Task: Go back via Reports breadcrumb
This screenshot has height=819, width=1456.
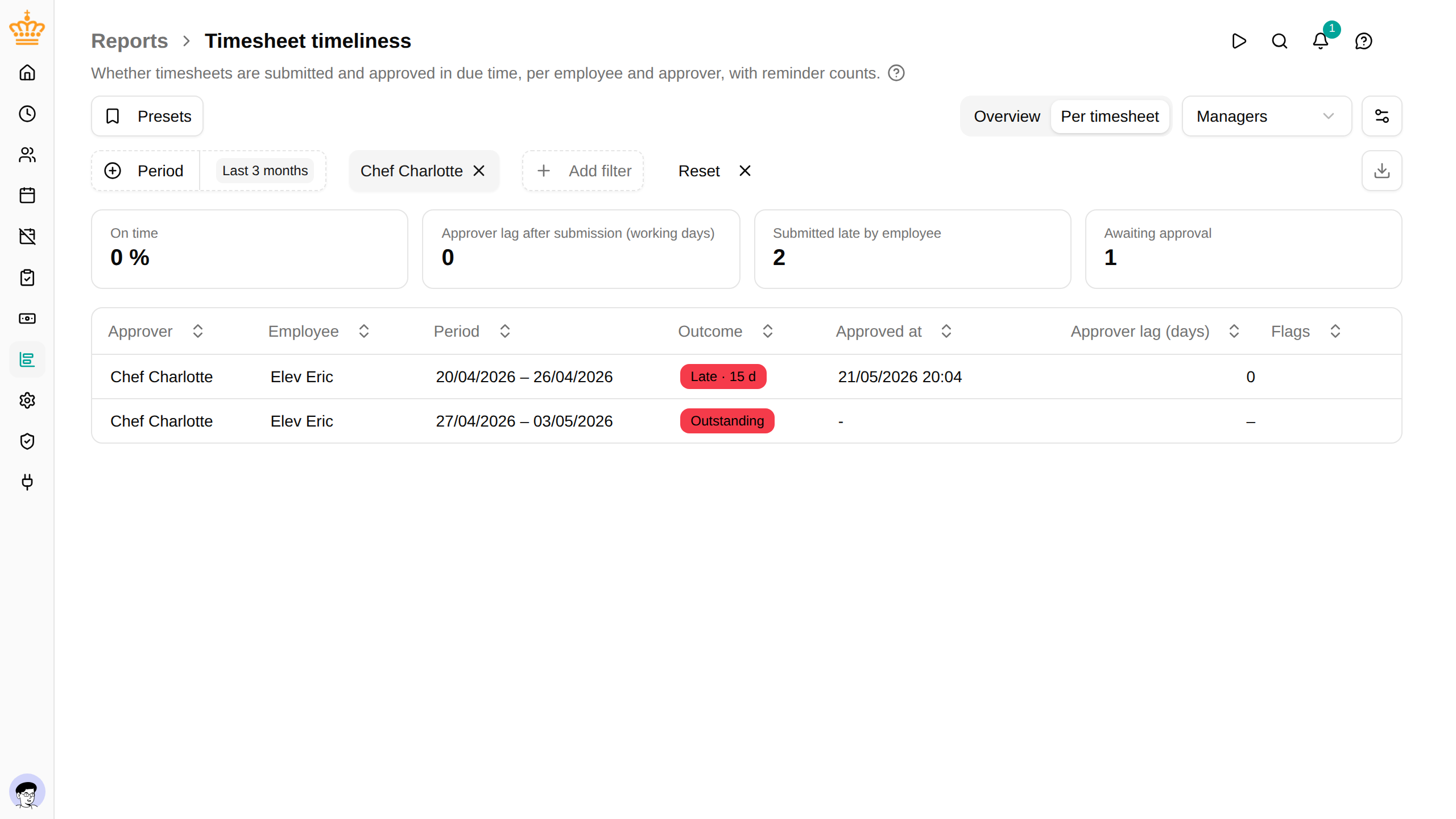Action: click(130, 41)
